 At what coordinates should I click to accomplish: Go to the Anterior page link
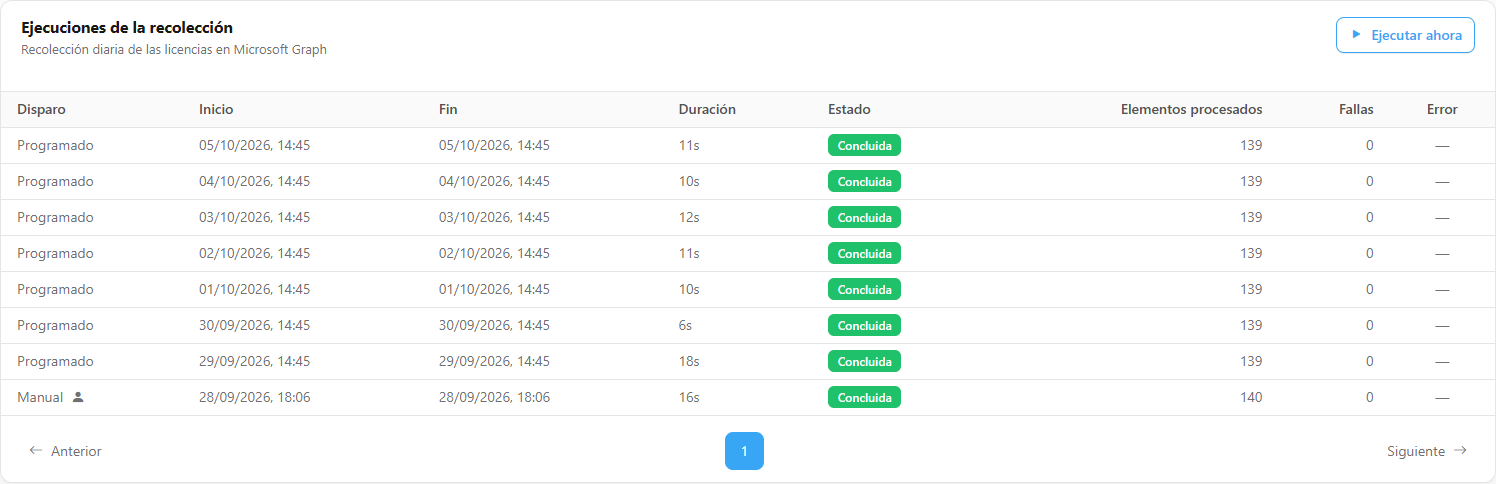[65, 451]
